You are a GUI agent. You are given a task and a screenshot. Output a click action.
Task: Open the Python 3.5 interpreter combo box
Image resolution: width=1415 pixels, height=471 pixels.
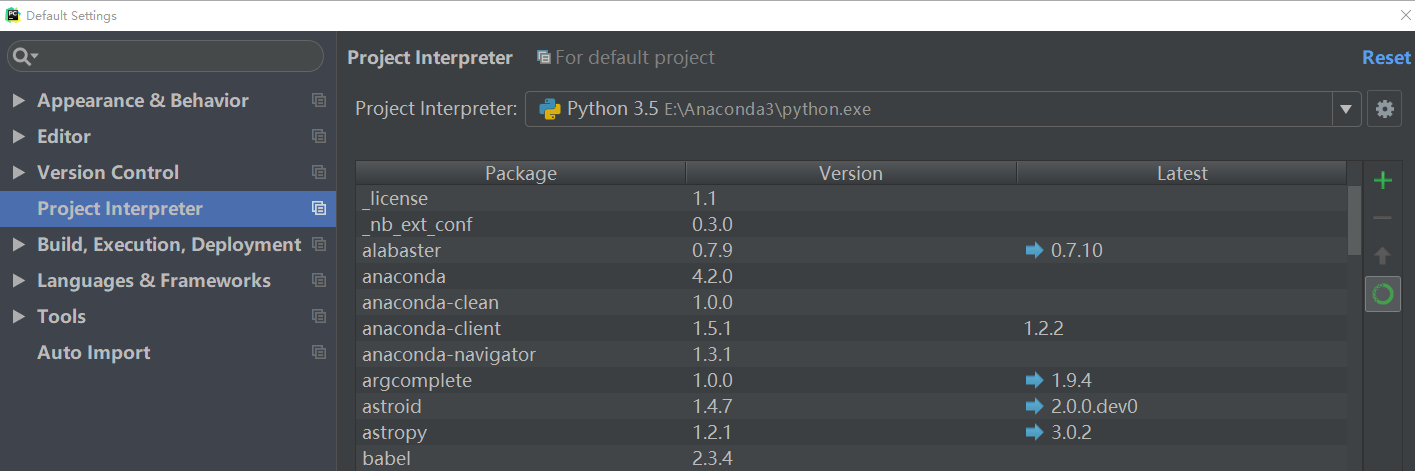click(x=943, y=109)
